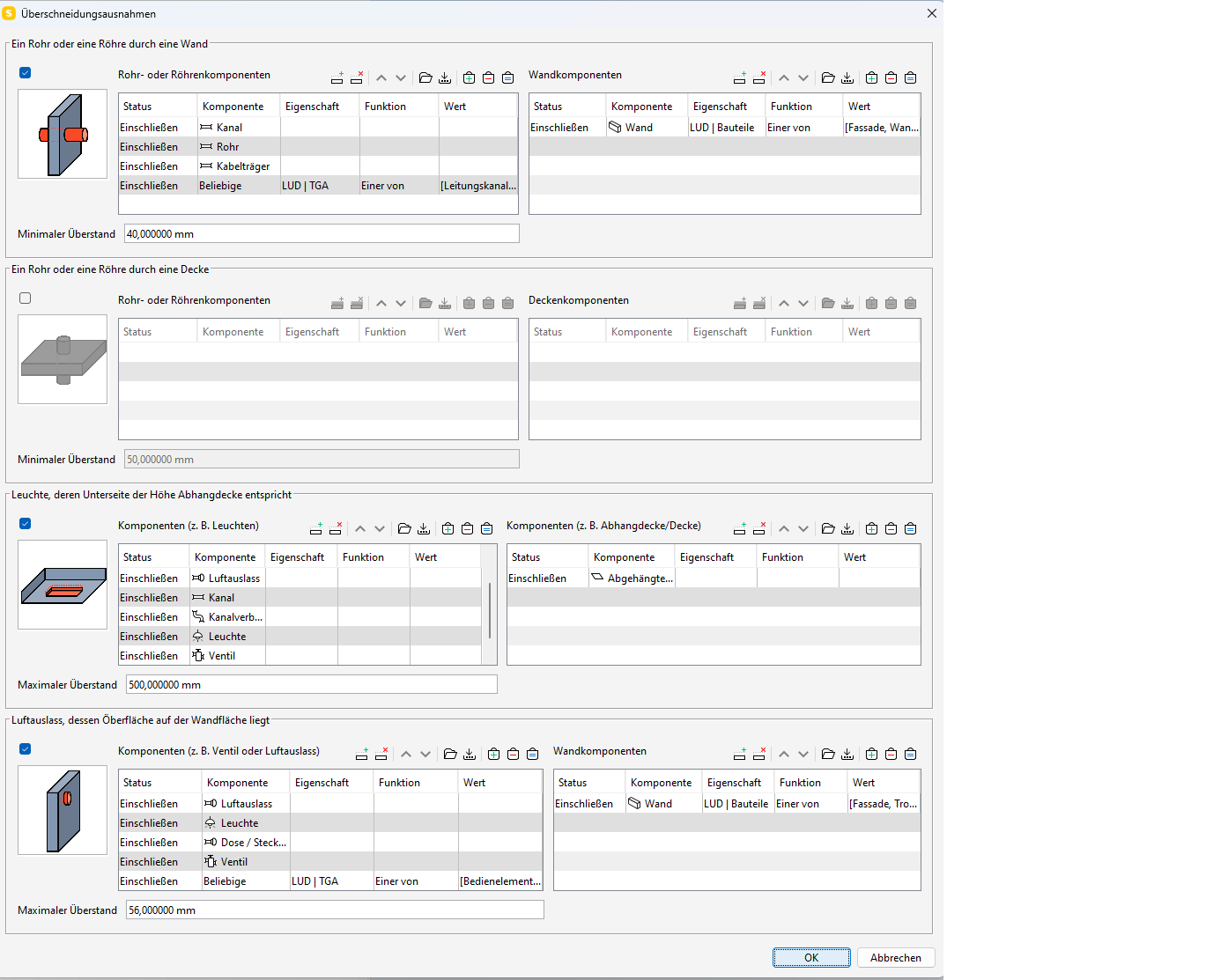Move pipe component row up in wall section
The image size is (1228, 980).
click(381, 77)
